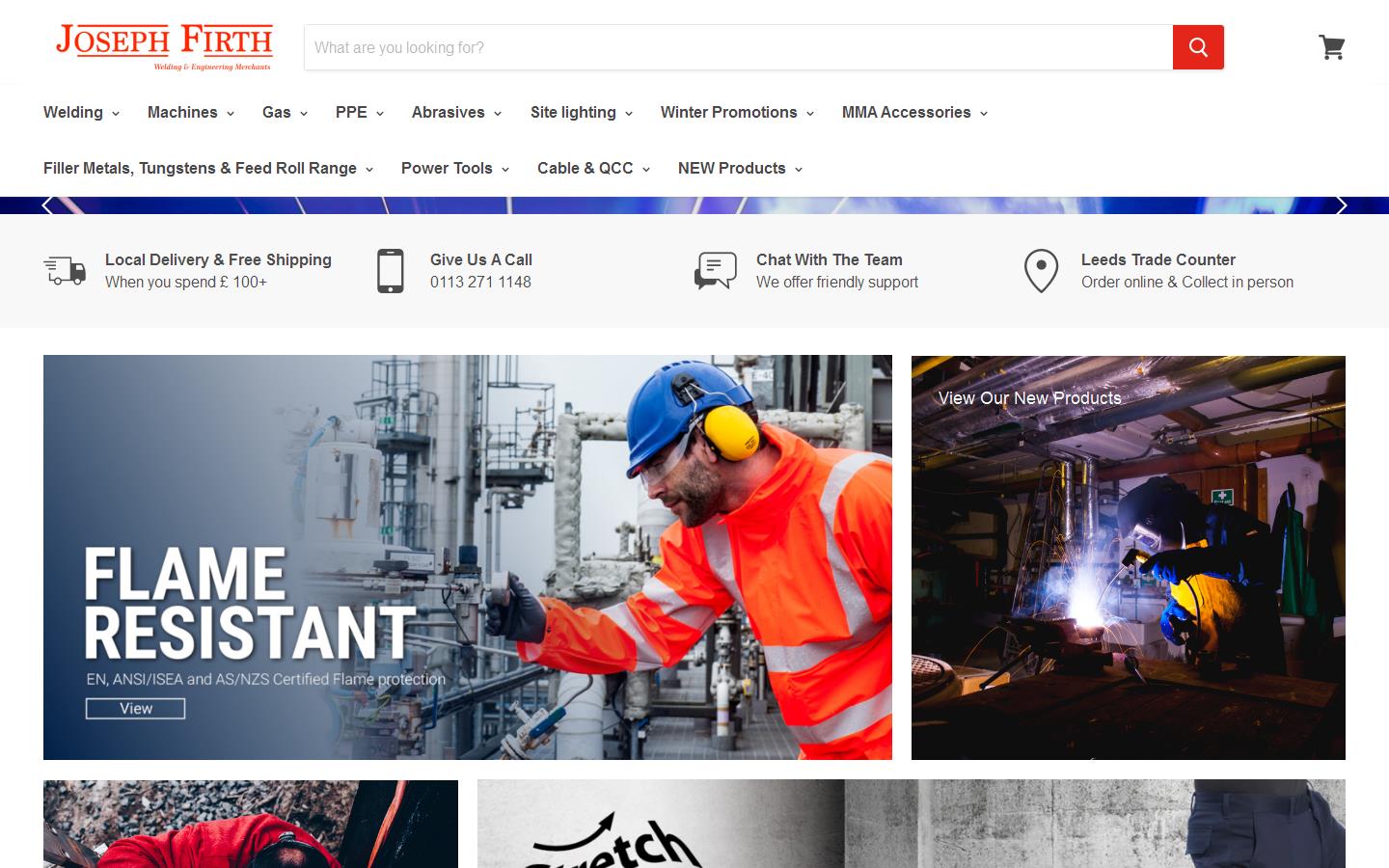Open the Winter Promotions menu
The image size is (1389, 868).
click(x=736, y=113)
